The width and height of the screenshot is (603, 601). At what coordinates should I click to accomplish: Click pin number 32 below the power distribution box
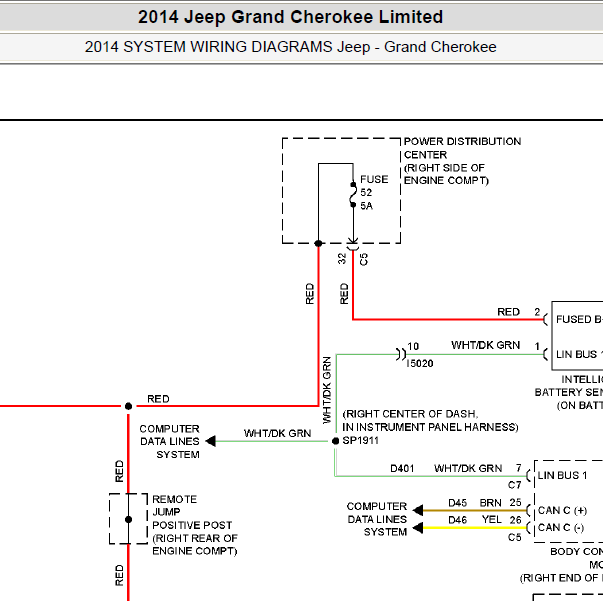point(342,258)
